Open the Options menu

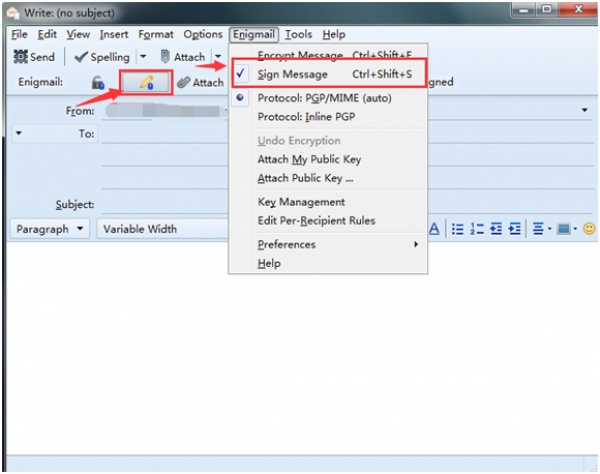click(x=203, y=34)
